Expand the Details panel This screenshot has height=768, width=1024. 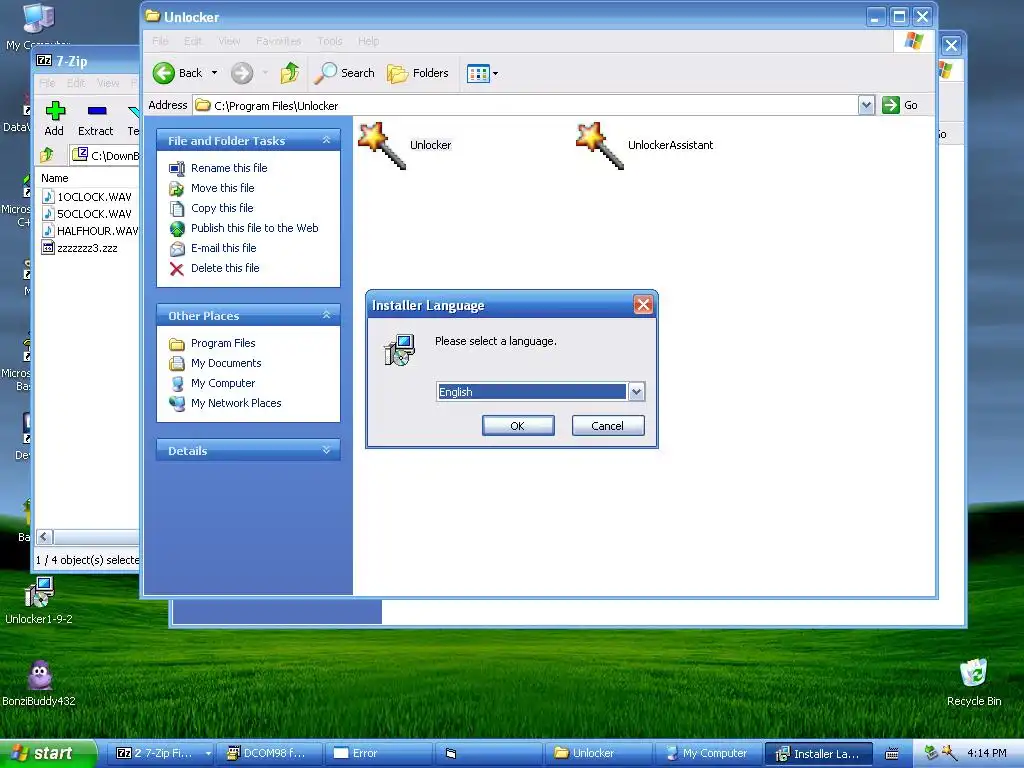327,451
